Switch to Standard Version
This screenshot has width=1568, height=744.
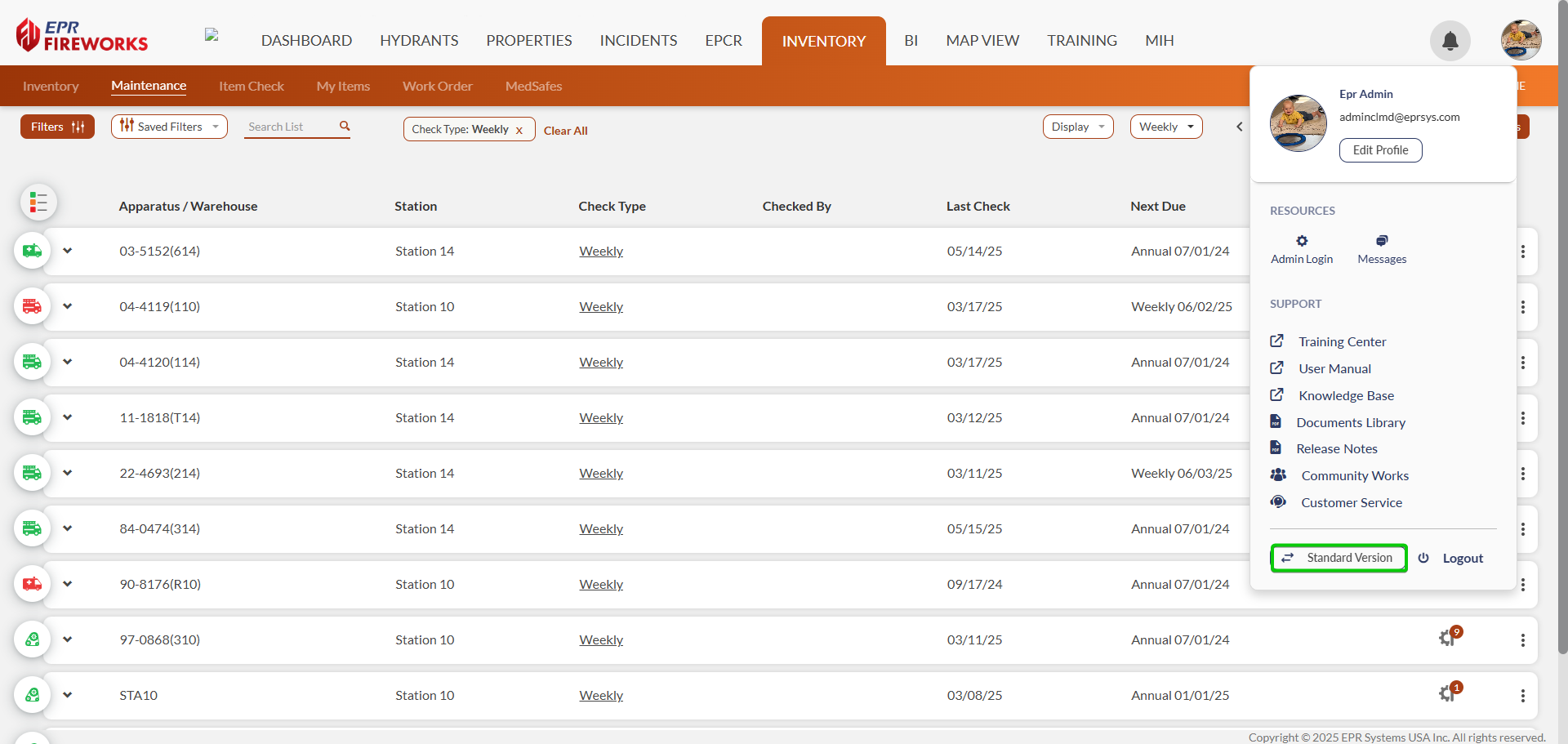1339,558
